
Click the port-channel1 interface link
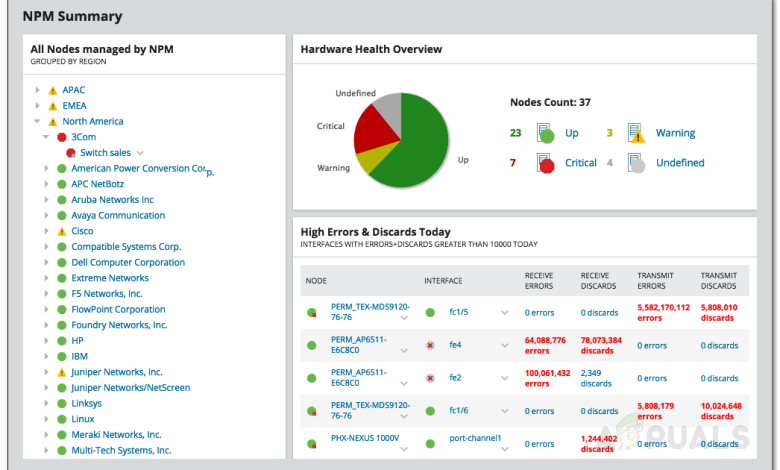[x=475, y=438]
